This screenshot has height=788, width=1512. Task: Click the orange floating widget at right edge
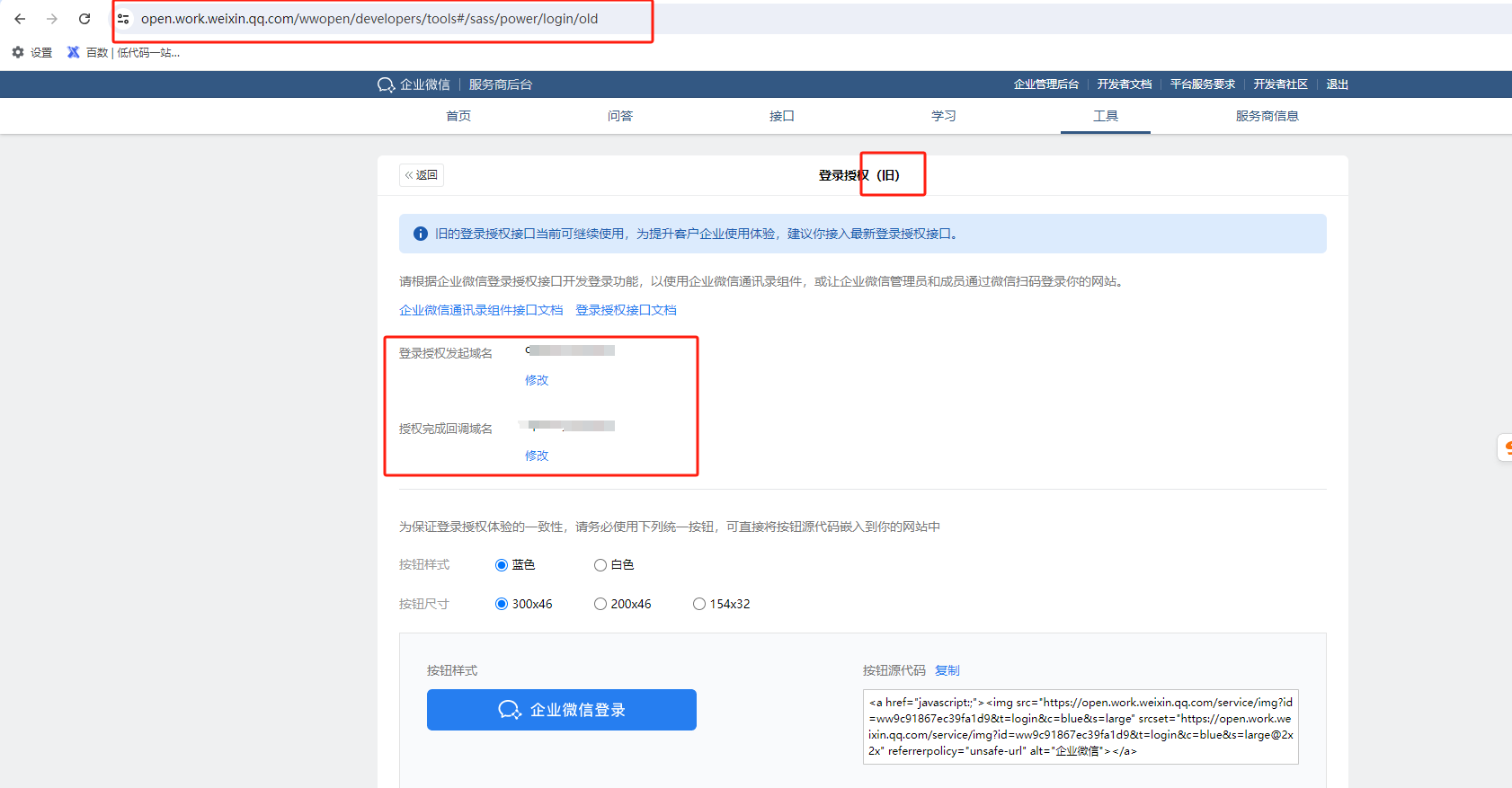[1507, 447]
